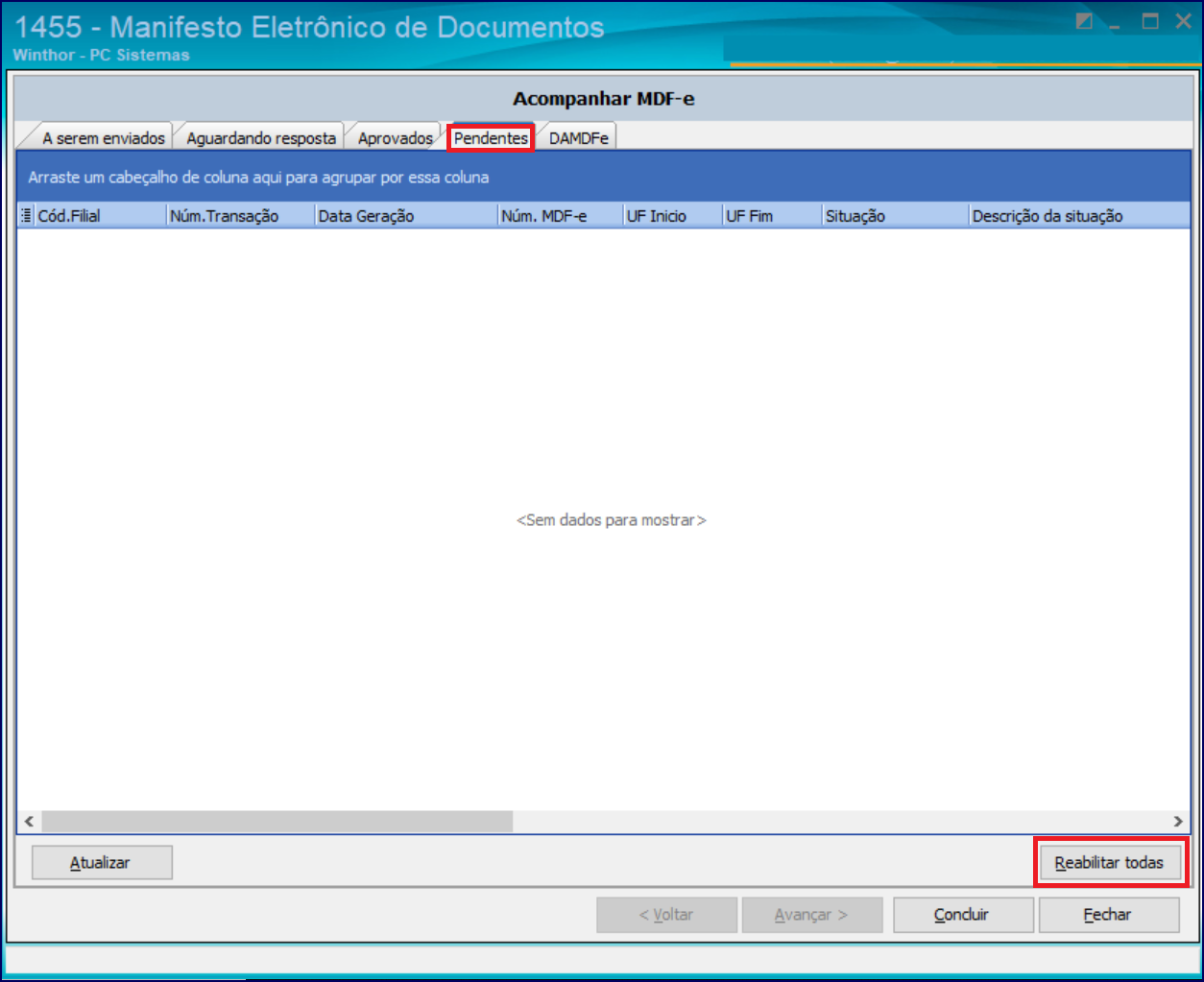This screenshot has width=1204, height=982.
Task: Click the Atualizar button
Action: [102, 863]
